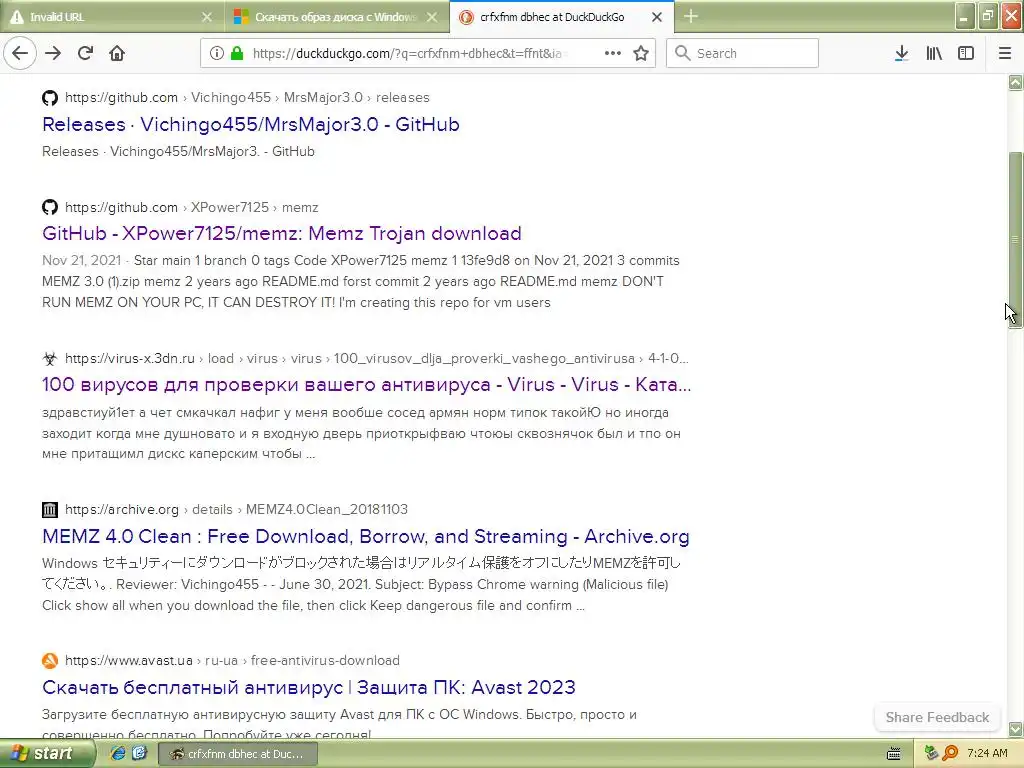Click the Avast favicon icon

[x=50, y=660]
